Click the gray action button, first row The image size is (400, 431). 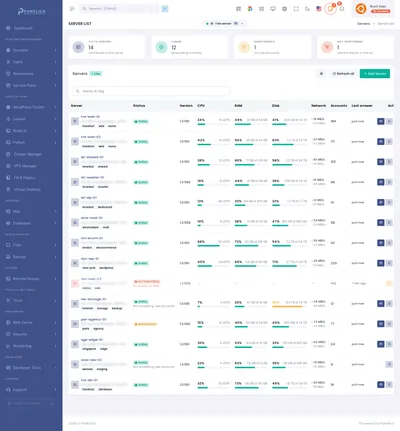pos(389,121)
